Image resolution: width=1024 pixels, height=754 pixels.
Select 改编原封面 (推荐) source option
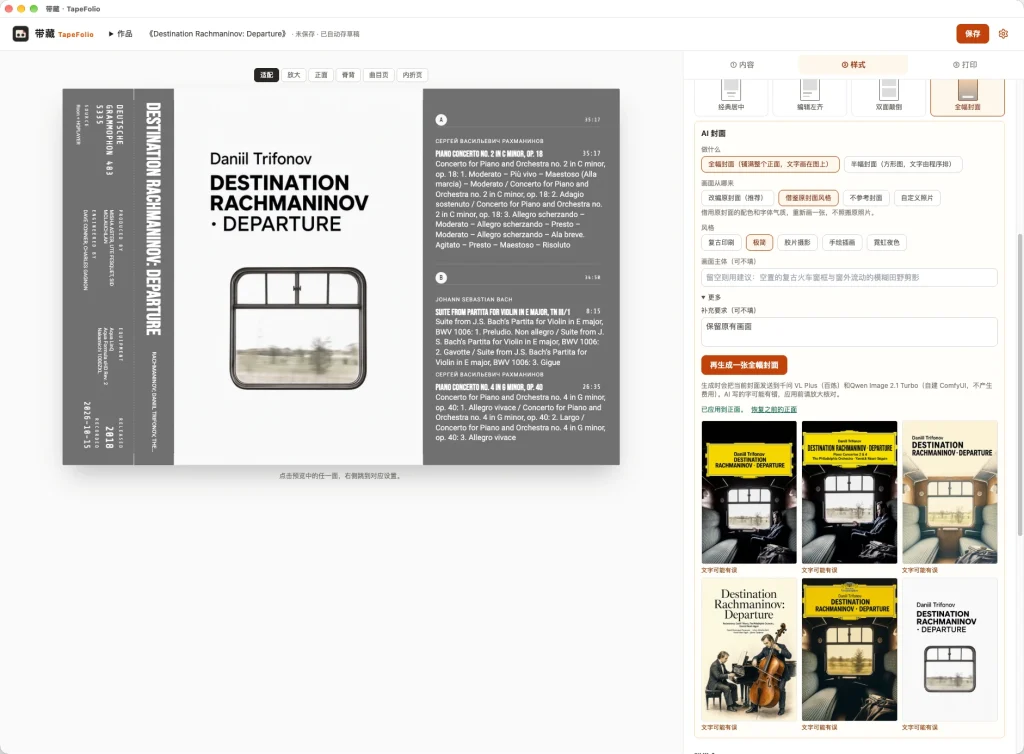[x=737, y=198]
